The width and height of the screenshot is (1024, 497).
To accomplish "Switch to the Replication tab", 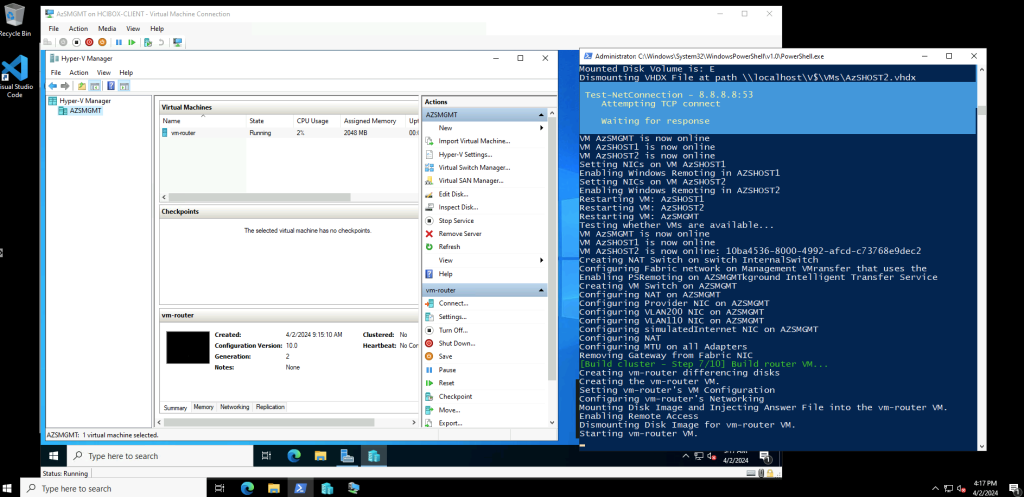I will 270,407.
